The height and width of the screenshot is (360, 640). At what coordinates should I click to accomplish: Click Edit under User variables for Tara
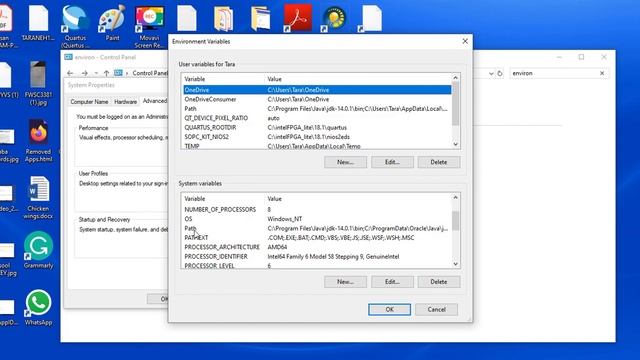coord(392,162)
